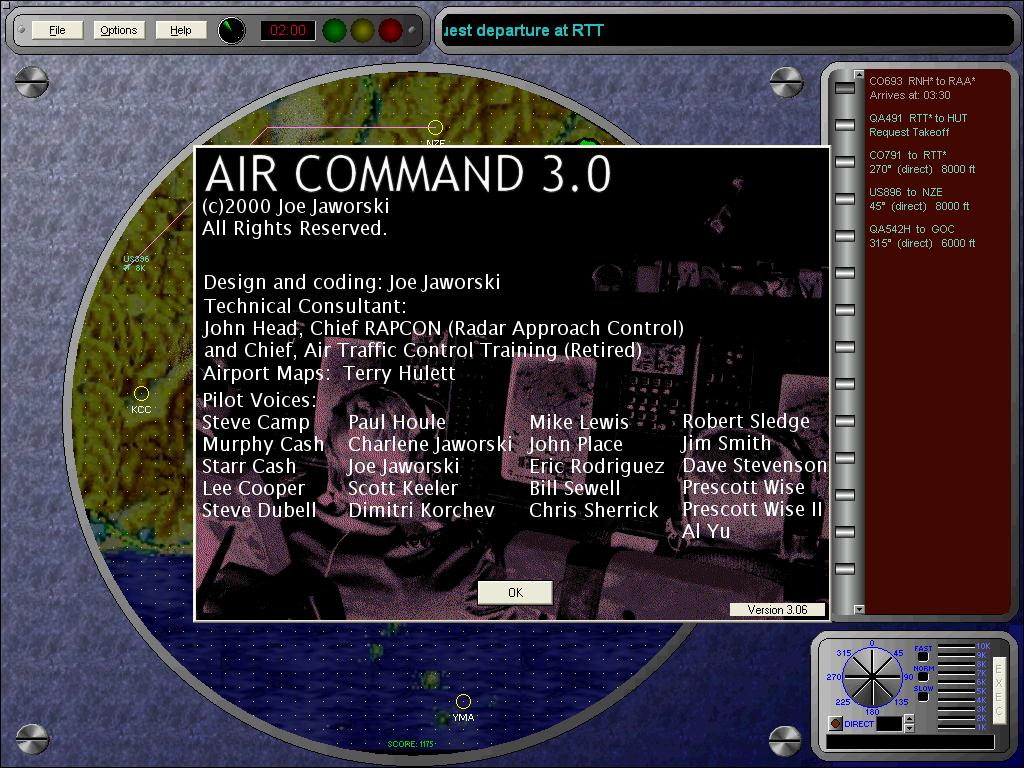Select the strip button for flight US896

(x=845, y=199)
